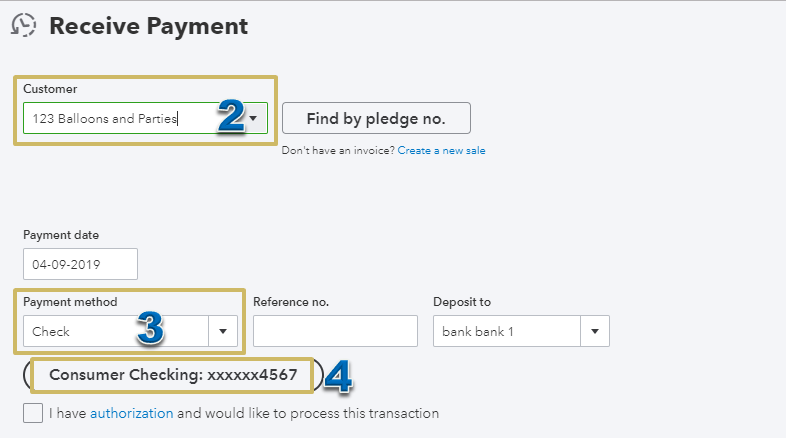Click the Receive Payment clock icon

point(24,26)
